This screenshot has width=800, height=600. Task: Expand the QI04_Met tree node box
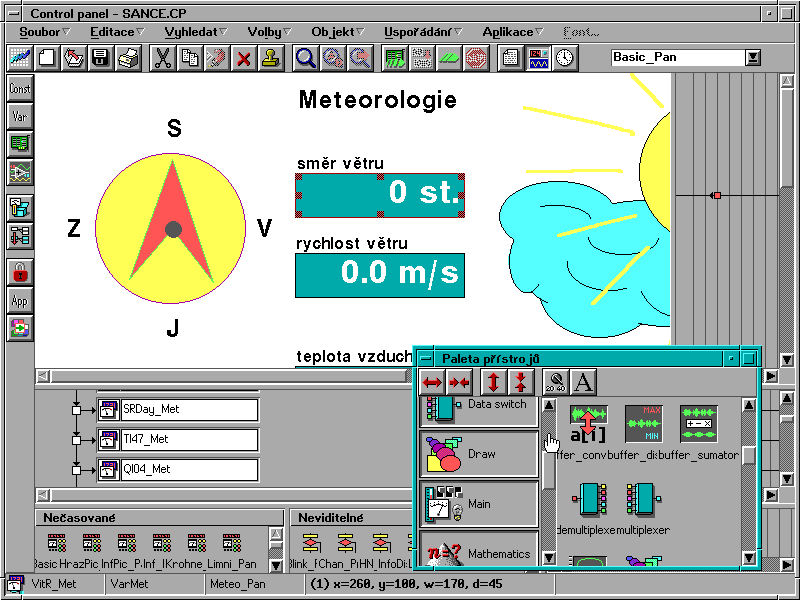[76, 469]
